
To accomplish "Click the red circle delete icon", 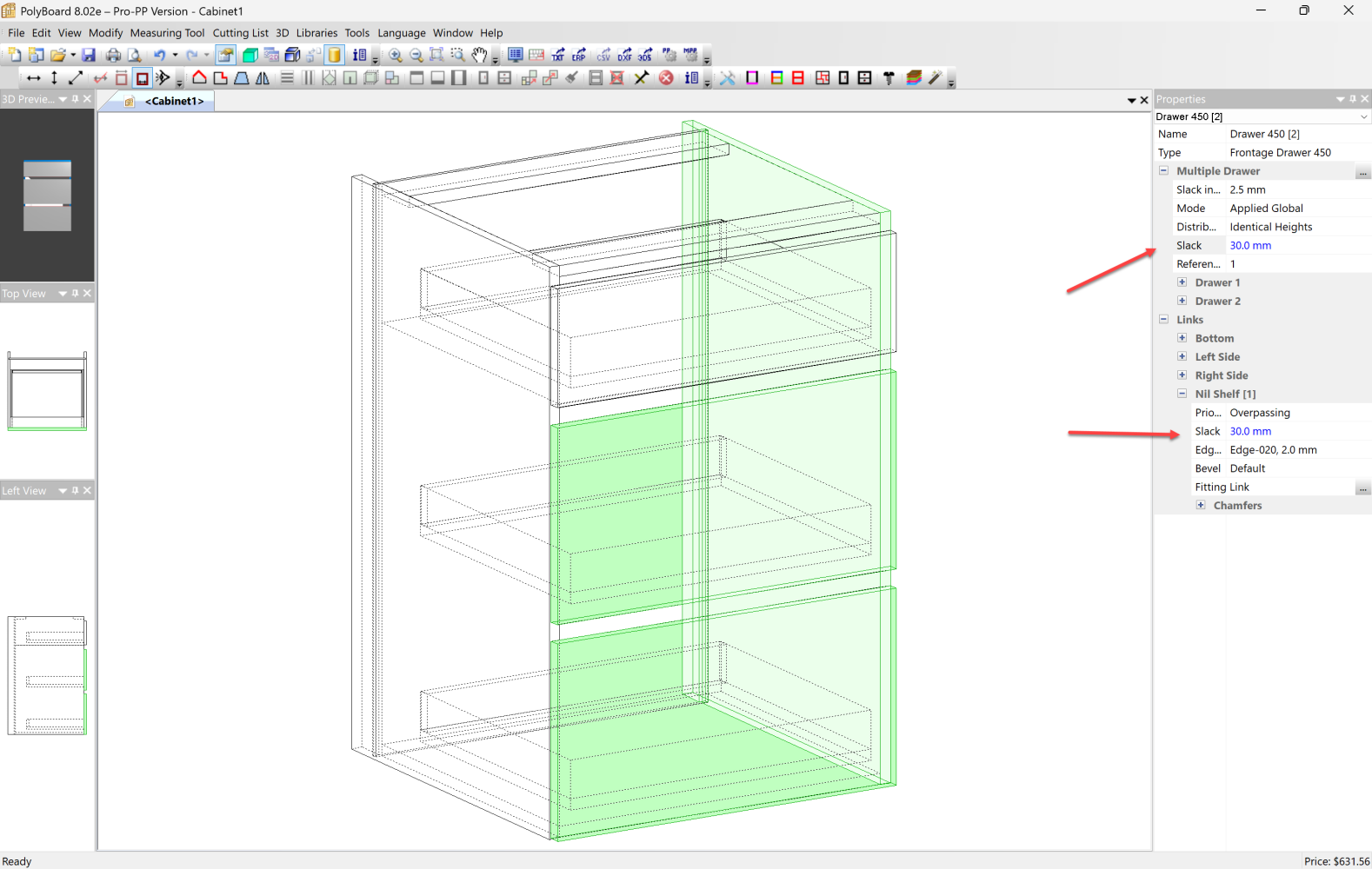I will tap(666, 78).
